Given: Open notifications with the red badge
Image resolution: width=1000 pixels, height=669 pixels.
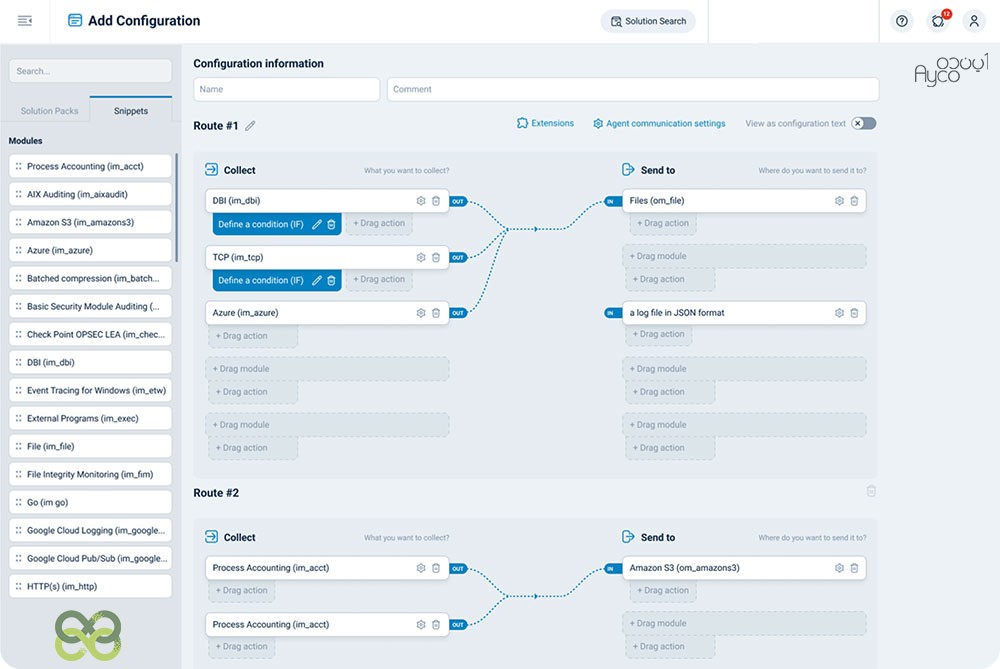Looking at the screenshot, I should tap(938, 21).
